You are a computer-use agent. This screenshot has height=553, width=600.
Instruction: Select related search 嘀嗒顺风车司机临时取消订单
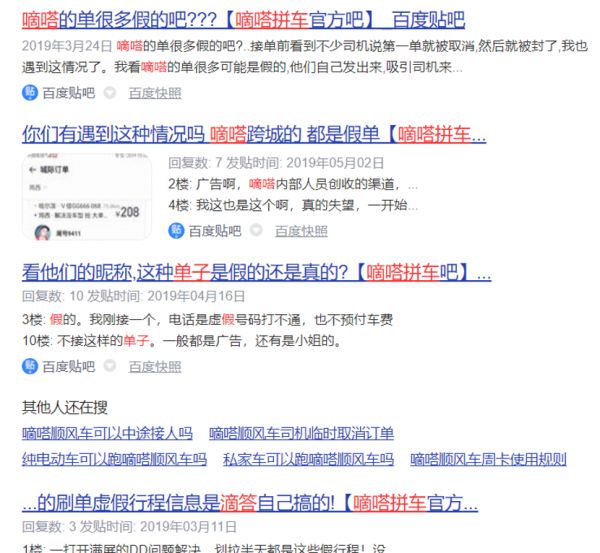pos(301,433)
